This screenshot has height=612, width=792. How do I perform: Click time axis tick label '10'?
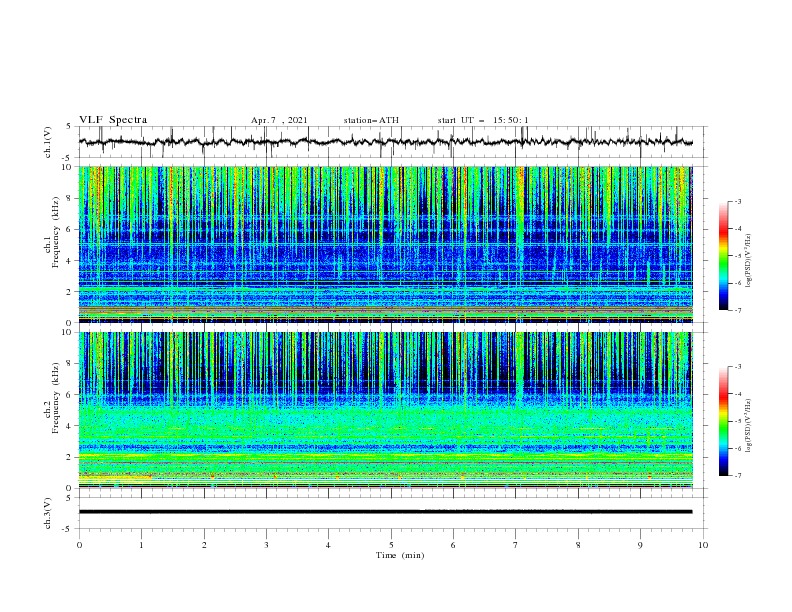coord(703,545)
